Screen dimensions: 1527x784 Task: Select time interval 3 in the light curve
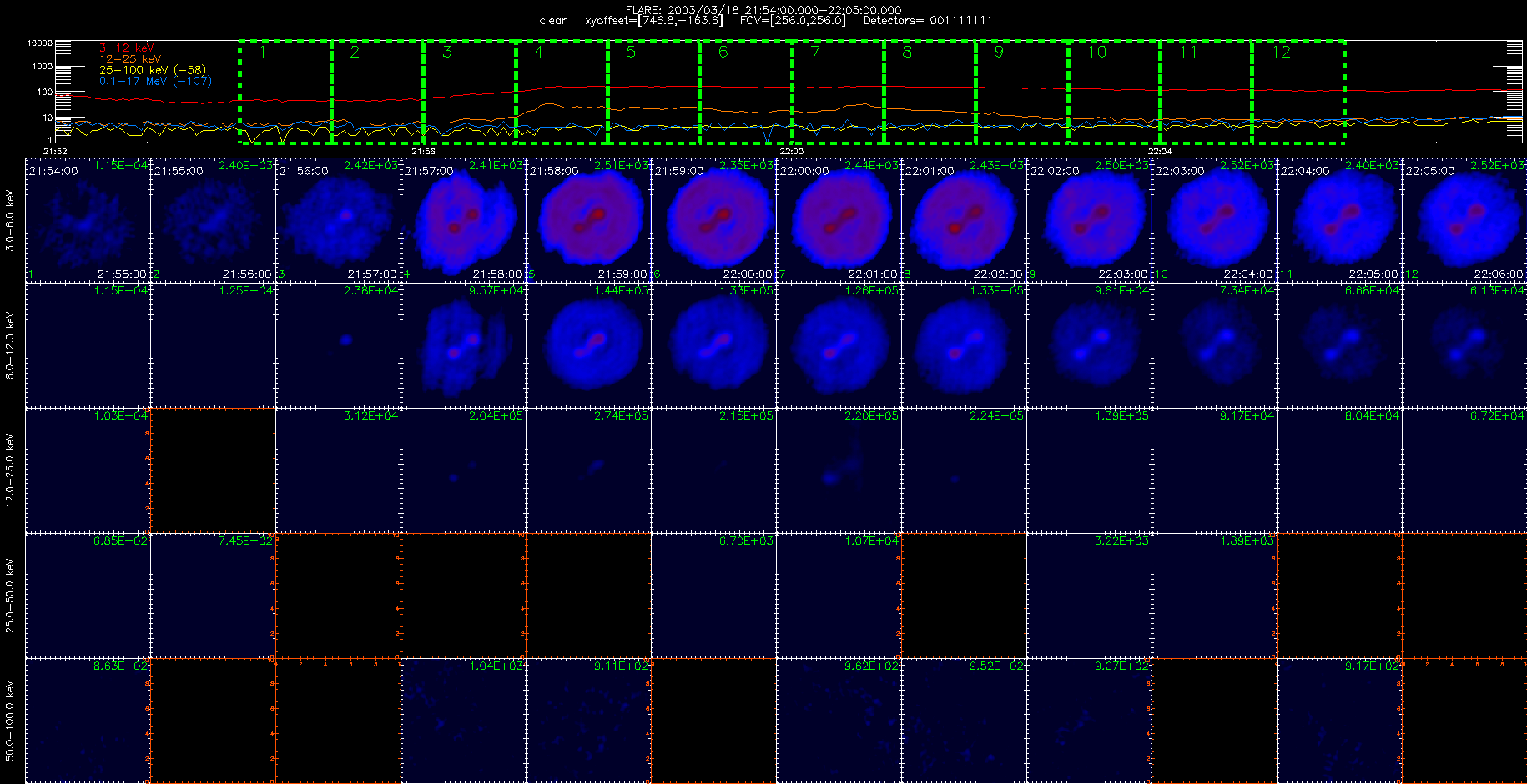coord(470,92)
